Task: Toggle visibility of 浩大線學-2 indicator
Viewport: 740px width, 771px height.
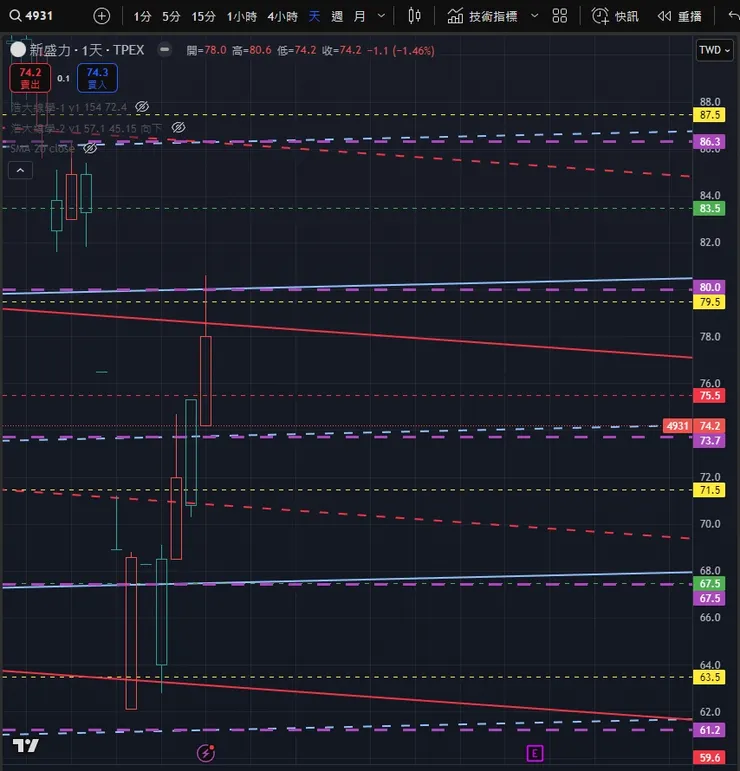Action: click(178, 127)
